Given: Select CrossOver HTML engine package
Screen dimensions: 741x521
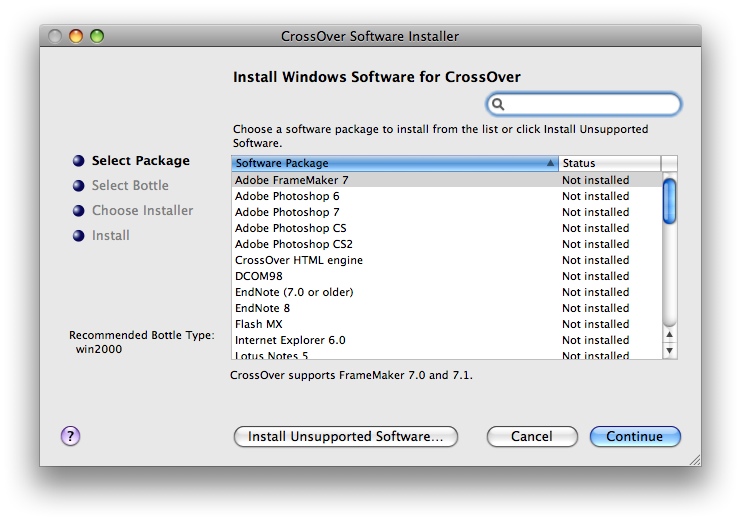Looking at the screenshot, I should coord(447,260).
